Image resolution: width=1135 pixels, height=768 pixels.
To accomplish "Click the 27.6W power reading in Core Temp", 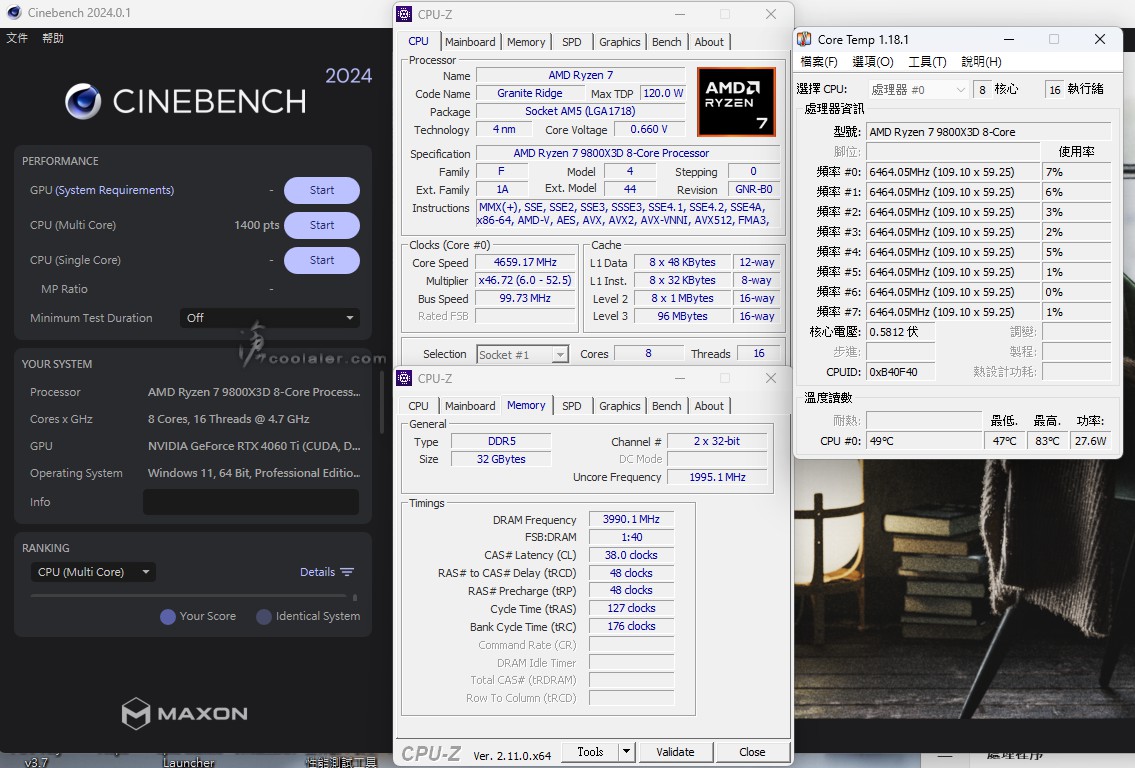I will click(x=1090, y=441).
